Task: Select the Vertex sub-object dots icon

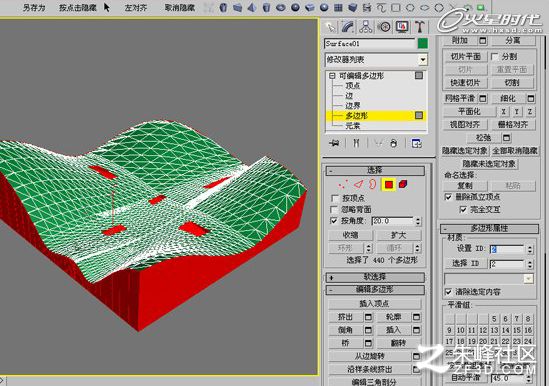Action: pyautogui.click(x=343, y=184)
